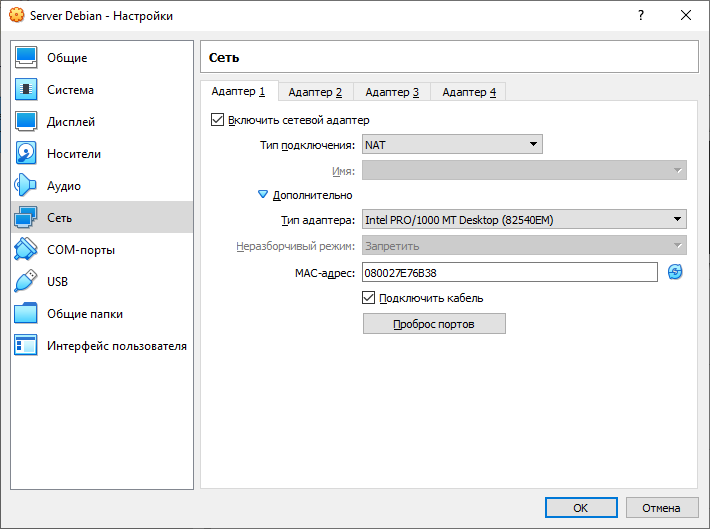Open Дисплей monitor icon in sidebar
This screenshot has height=529, width=710.
click(26, 122)
